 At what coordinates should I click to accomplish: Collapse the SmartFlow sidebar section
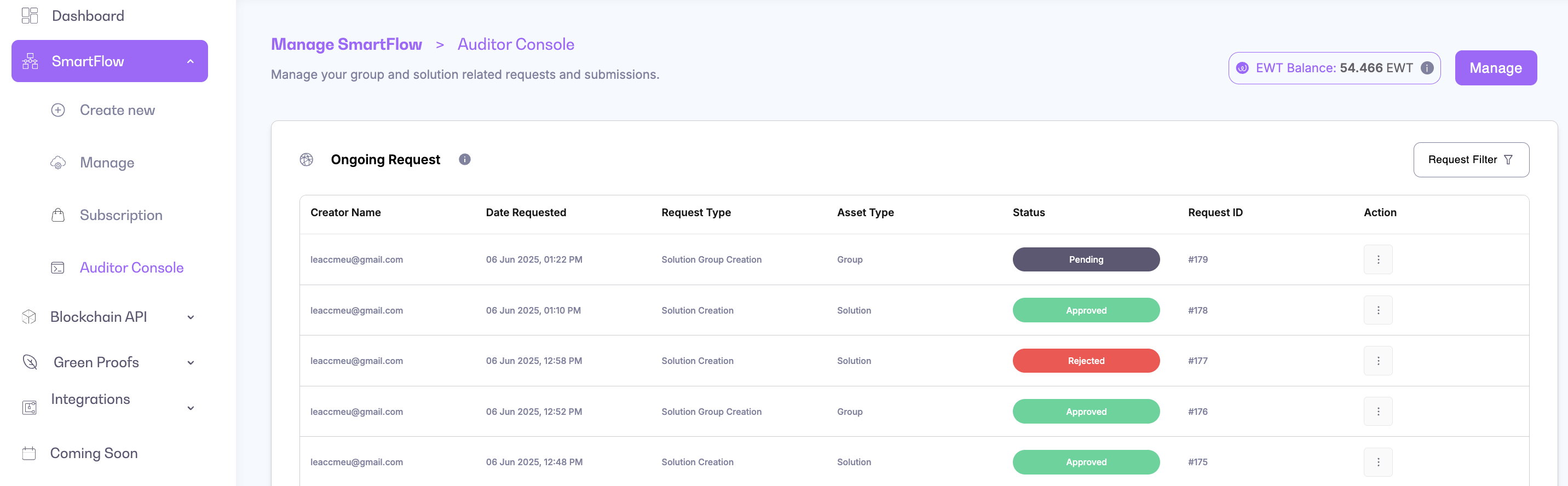coord(190,61)
